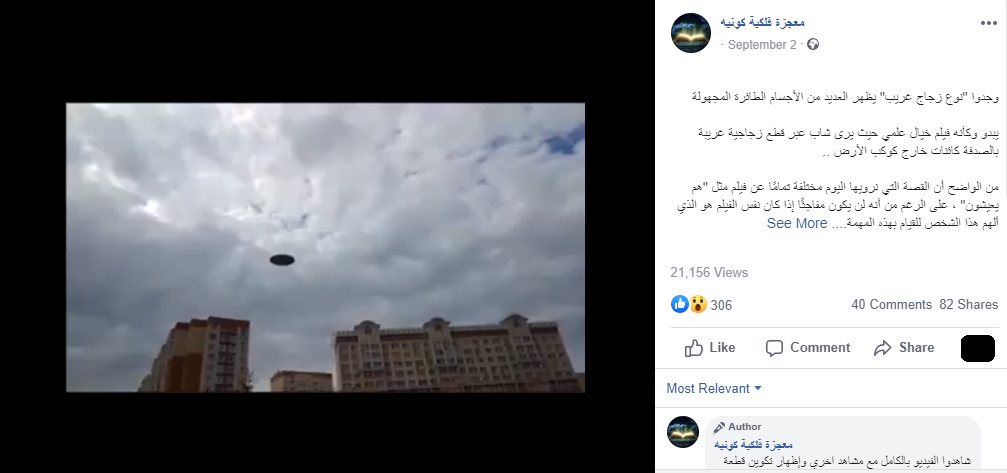Viewport: 1007px width, 473px height.
Task: Click the pencil Author badge icon
Action: point(719,427)
